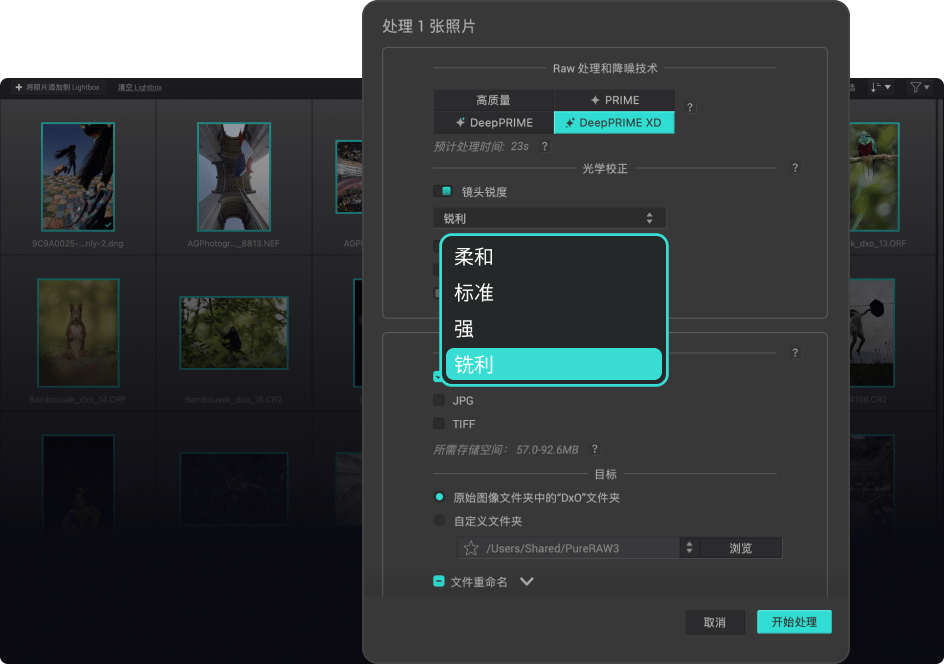Choose 标准 from the sharpness list
The width and height of the screenshot is (944, 664).
pyautogui.click(x=553, y=293)
